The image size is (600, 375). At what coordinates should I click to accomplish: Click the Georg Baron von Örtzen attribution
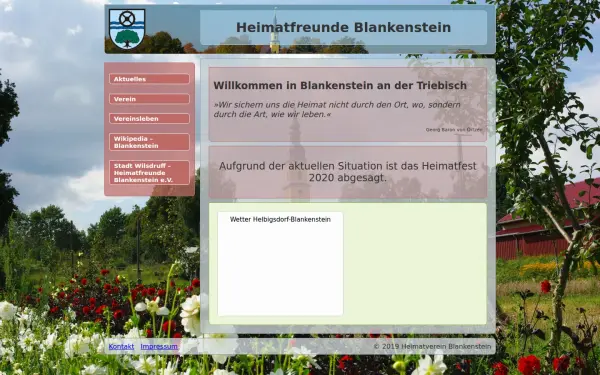point(454,130)
